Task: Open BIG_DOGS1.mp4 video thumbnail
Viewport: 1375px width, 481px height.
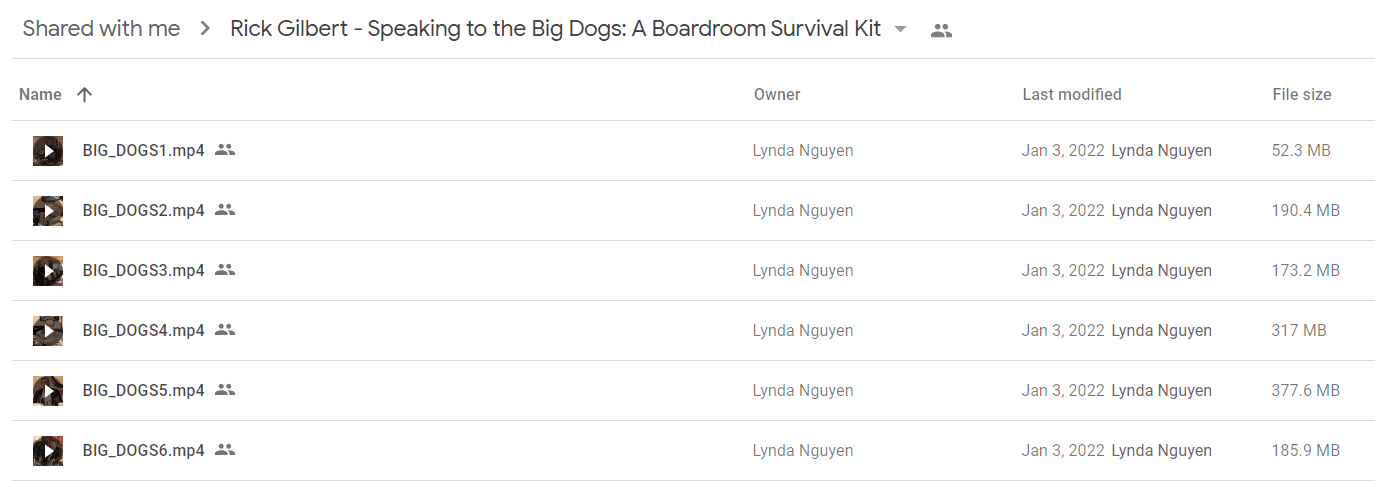Action: pos(48,151)
